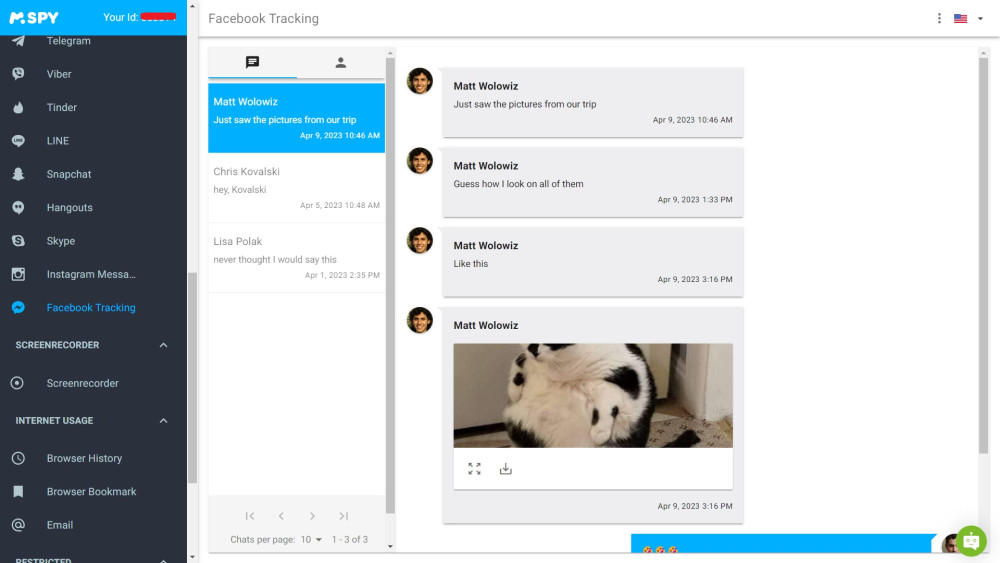Screen dimensions: 1000x563
Task: Open the language dropdown arrow
Action: click(980, 18)
